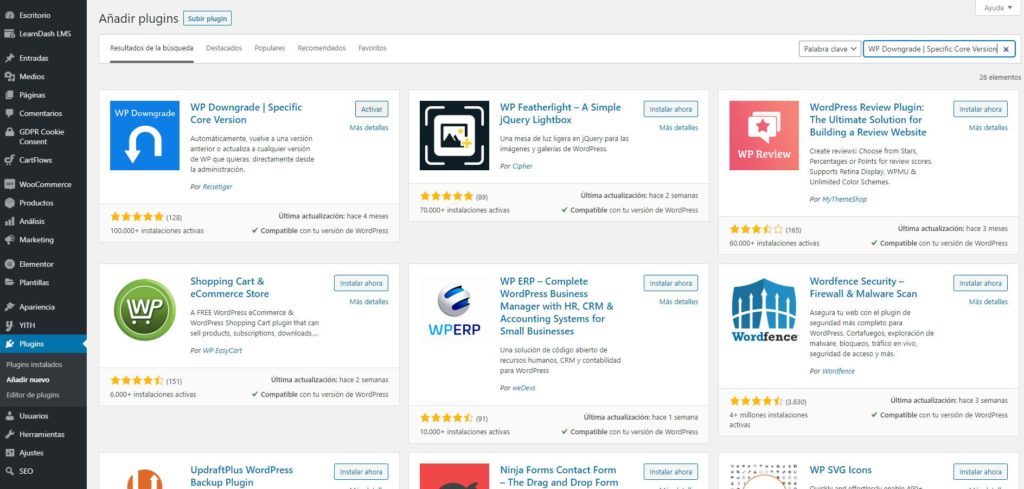The width and height of the screenshot is (1024, 489).
Task: Open Escritorio dashboard icon in sidebar
Action: pos(9,15)
